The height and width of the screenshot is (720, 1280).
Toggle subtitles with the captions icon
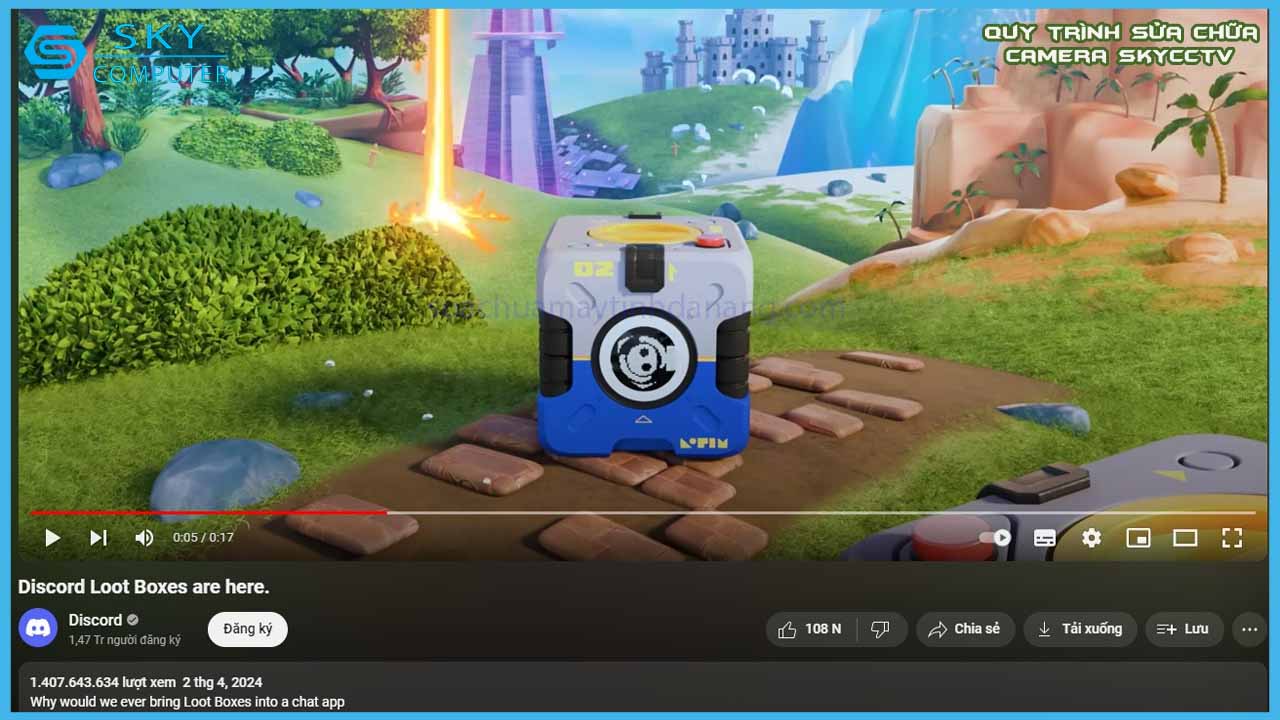point(1044,538)
